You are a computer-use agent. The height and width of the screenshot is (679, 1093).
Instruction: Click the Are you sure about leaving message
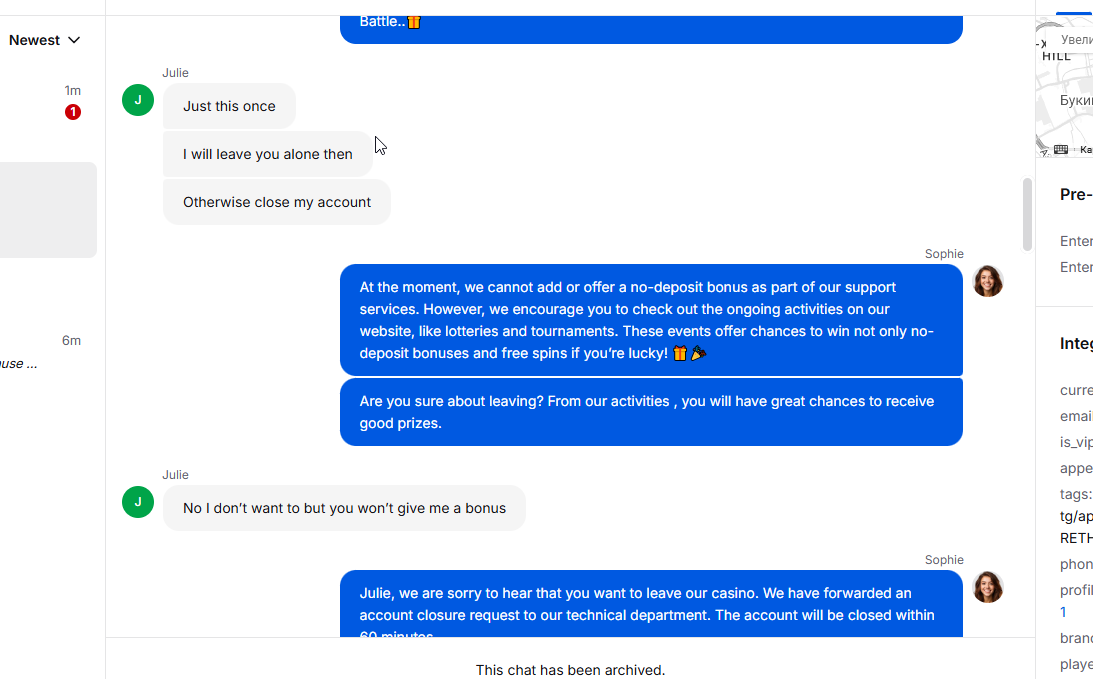tap(651, 412)
